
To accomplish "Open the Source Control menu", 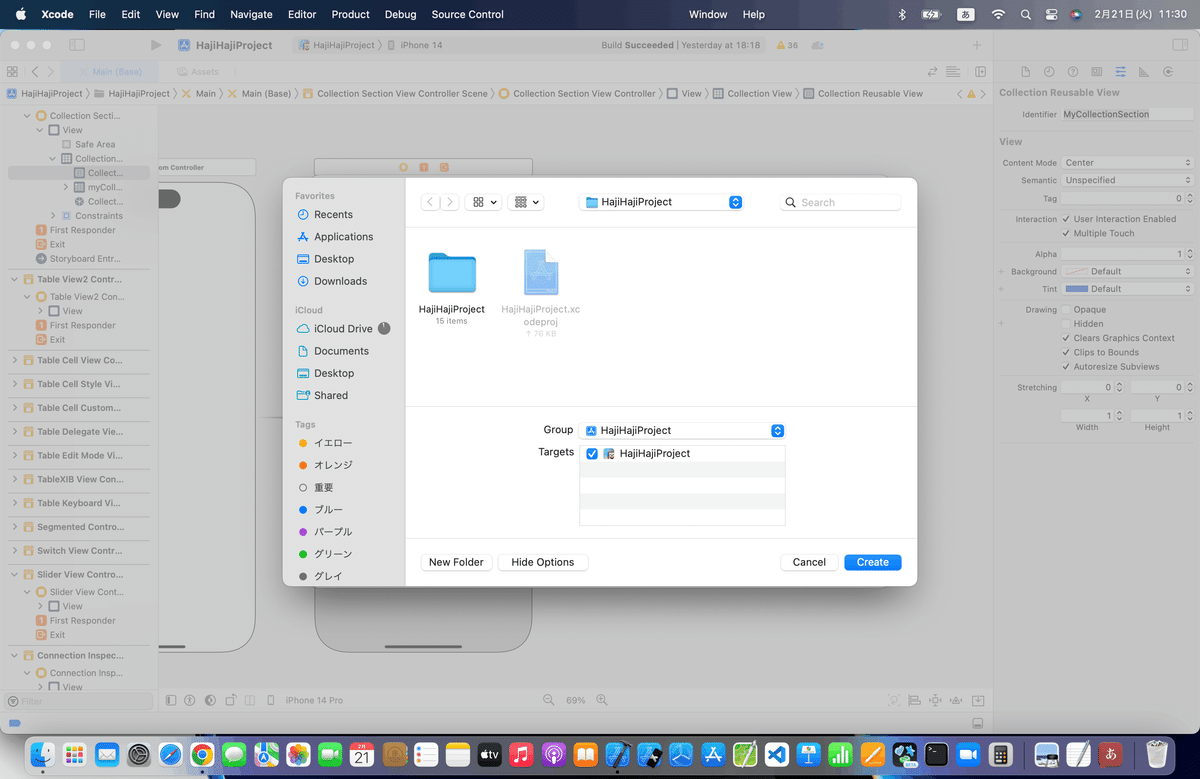I will tap(468, 15).
